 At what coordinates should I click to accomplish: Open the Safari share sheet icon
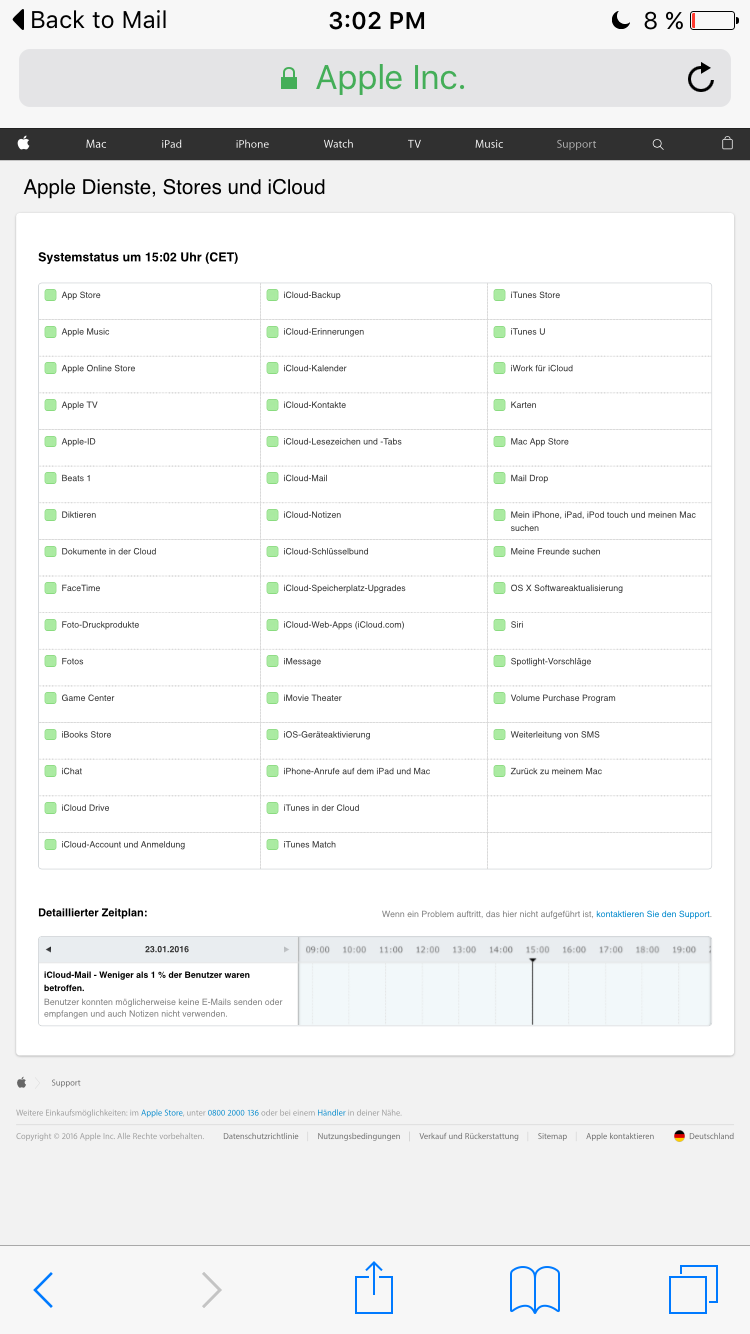[x=374, y=1288]
